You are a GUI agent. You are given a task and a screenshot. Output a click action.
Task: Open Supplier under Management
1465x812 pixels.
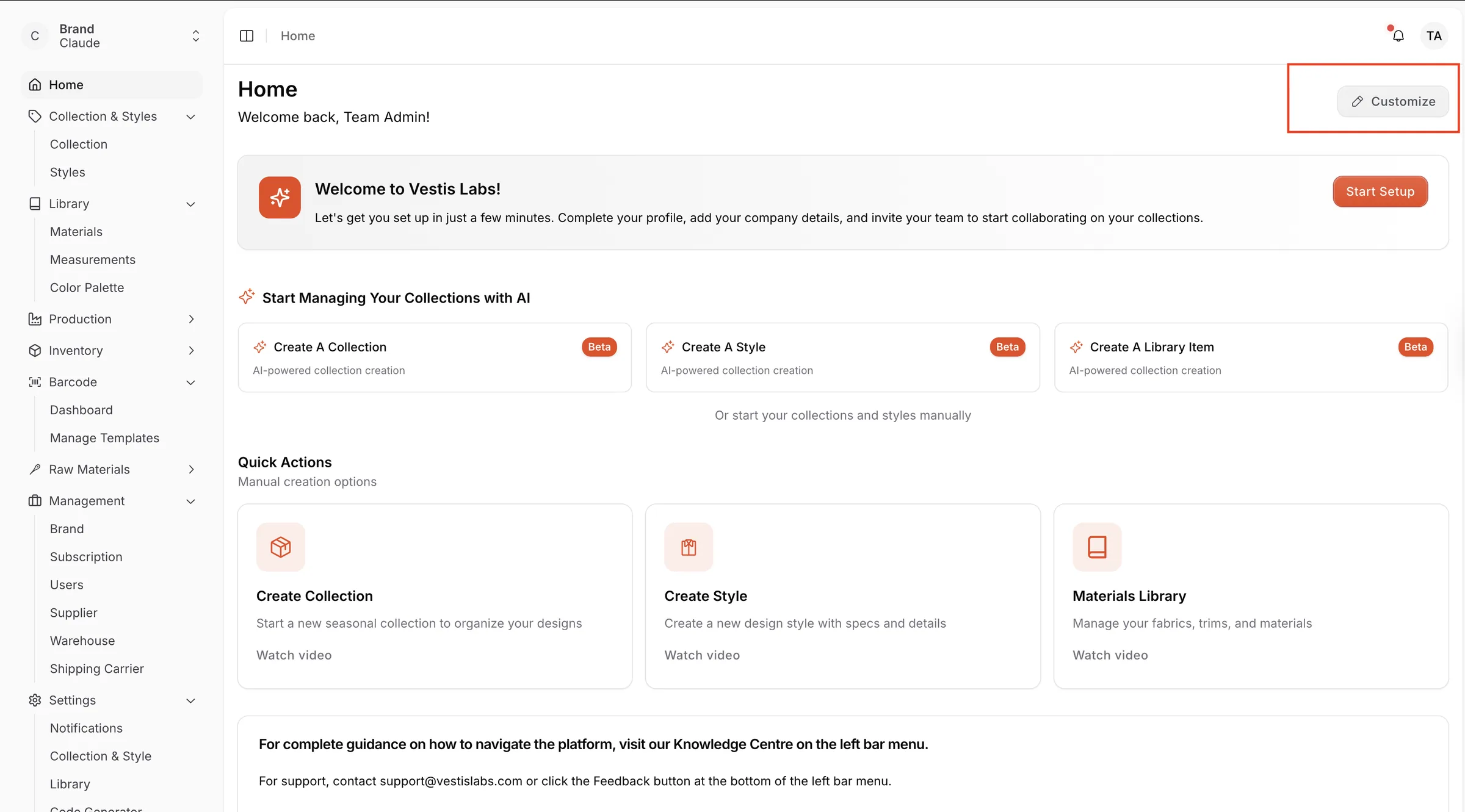[74, 613]
